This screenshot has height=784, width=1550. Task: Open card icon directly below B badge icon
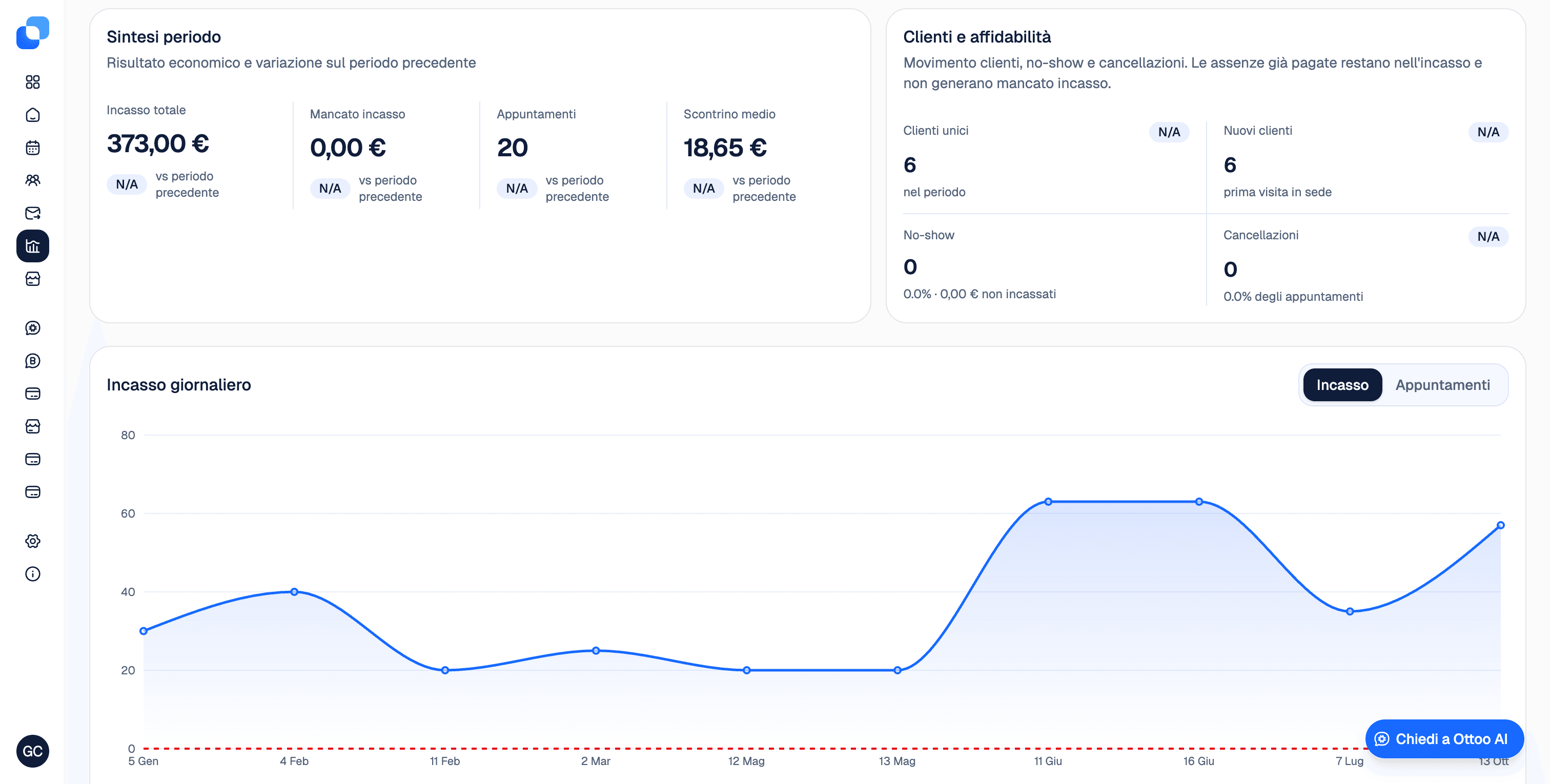point(32,394)
